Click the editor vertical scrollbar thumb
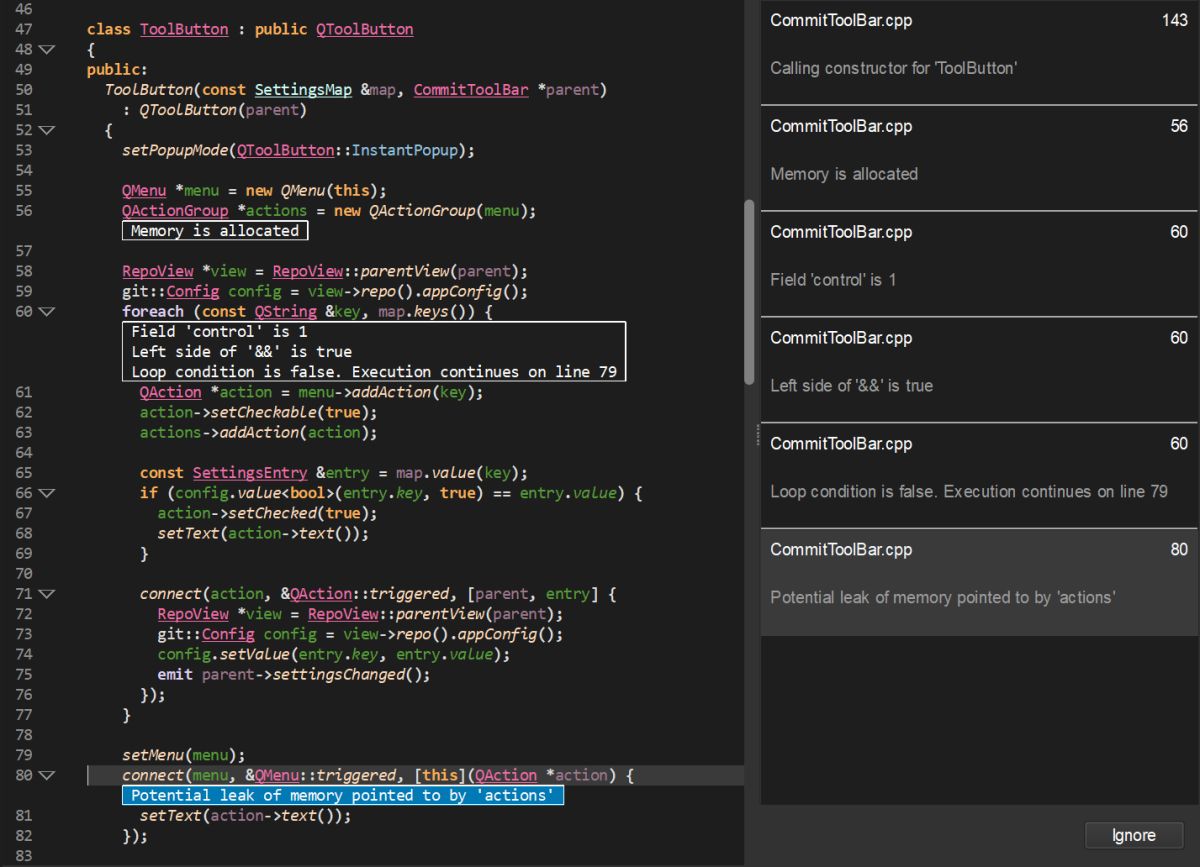 [749, 292]
